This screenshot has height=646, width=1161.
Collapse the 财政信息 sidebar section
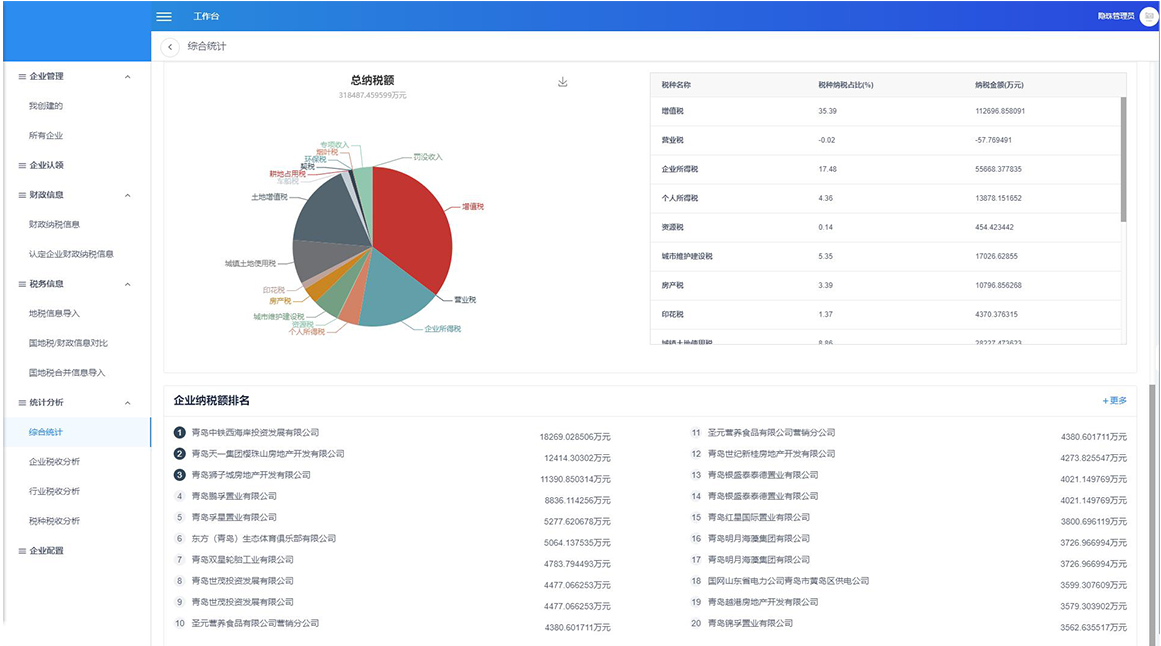[x=127, y=195]
